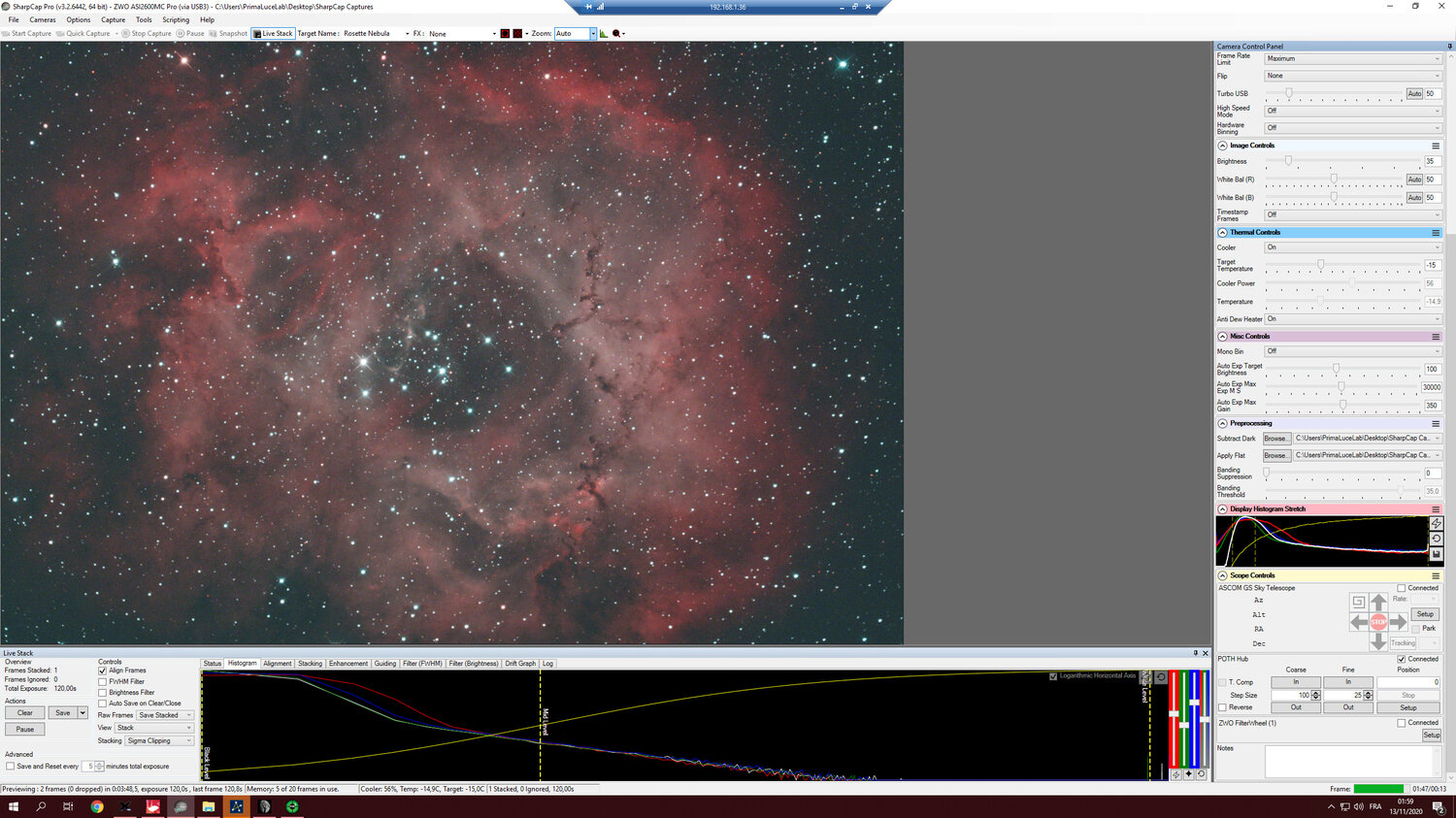Hit the red STOP button in Scope Controls
Image resolution: width=1456 pixels, height=818 pixels.
click(1378, 622)
